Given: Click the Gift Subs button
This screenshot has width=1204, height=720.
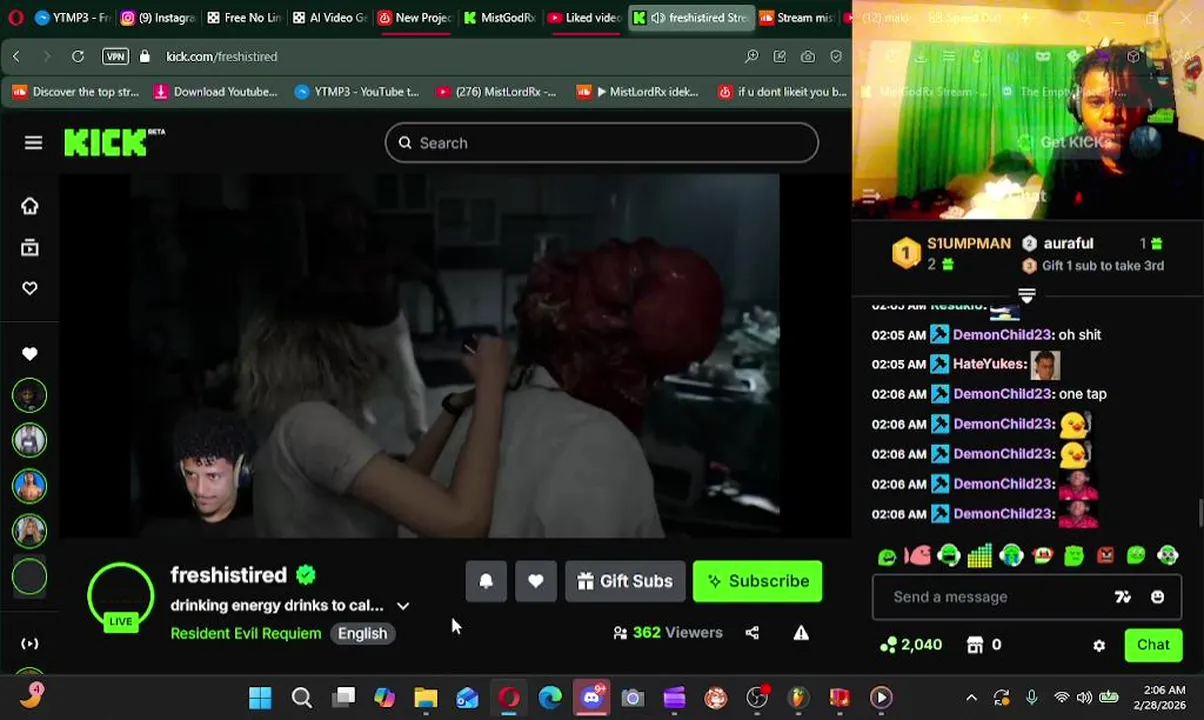Looking at the screenshot, I should point(625,581).
